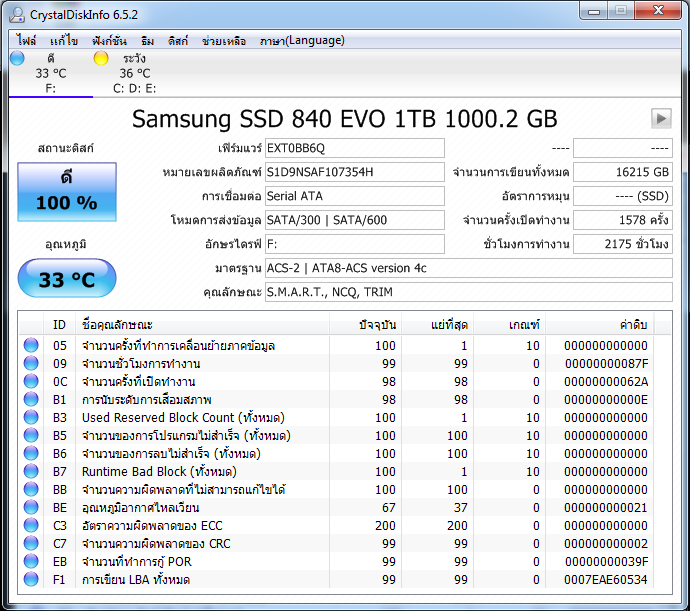The image size is (690, 612).
Task: Open the ภาษา(Language) menu
Action: click(302, 41)
